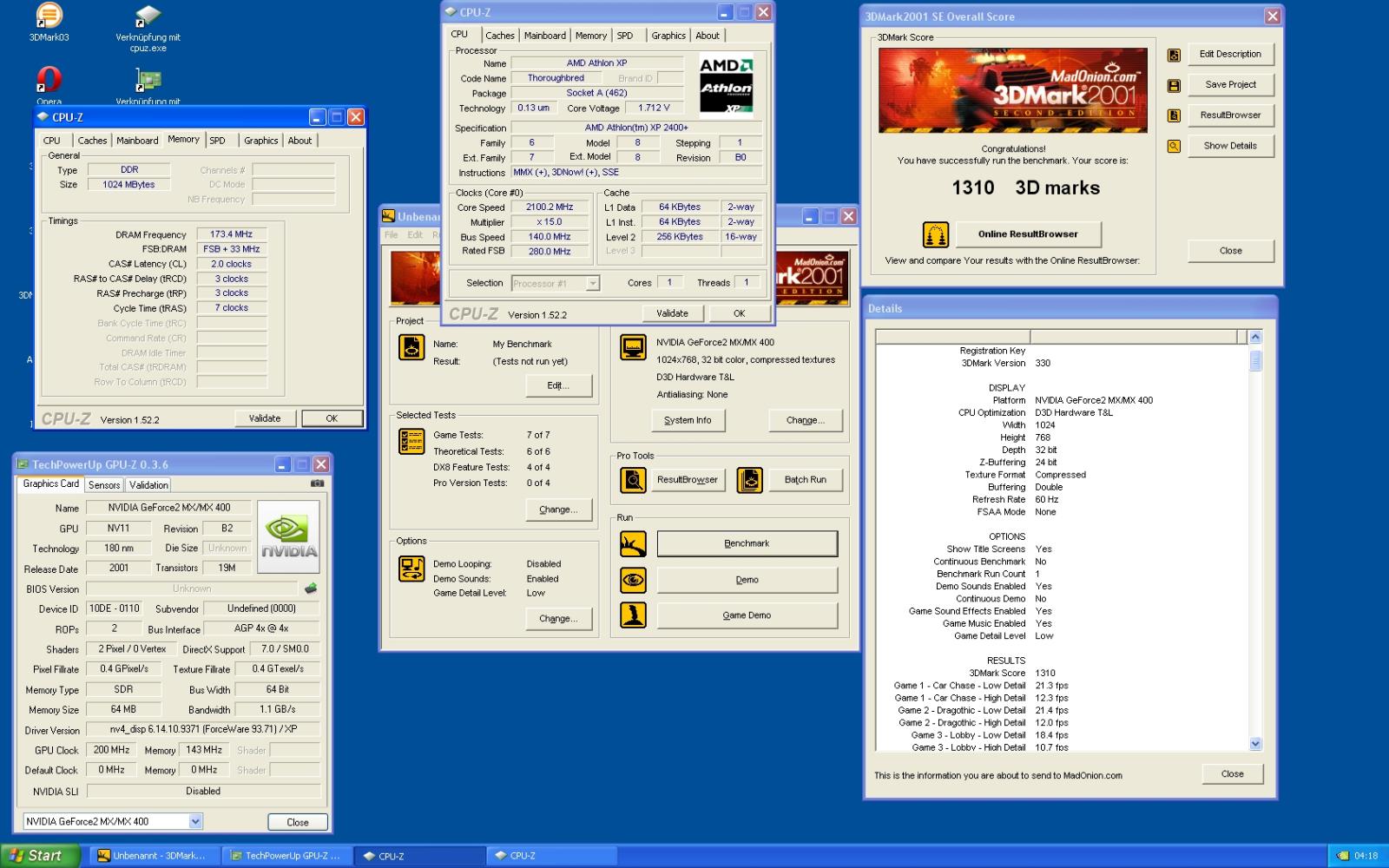Screen dimensions: 1389x868
Task: Click the Benchmark run icon in 3DMark
Action: point(633,544)
